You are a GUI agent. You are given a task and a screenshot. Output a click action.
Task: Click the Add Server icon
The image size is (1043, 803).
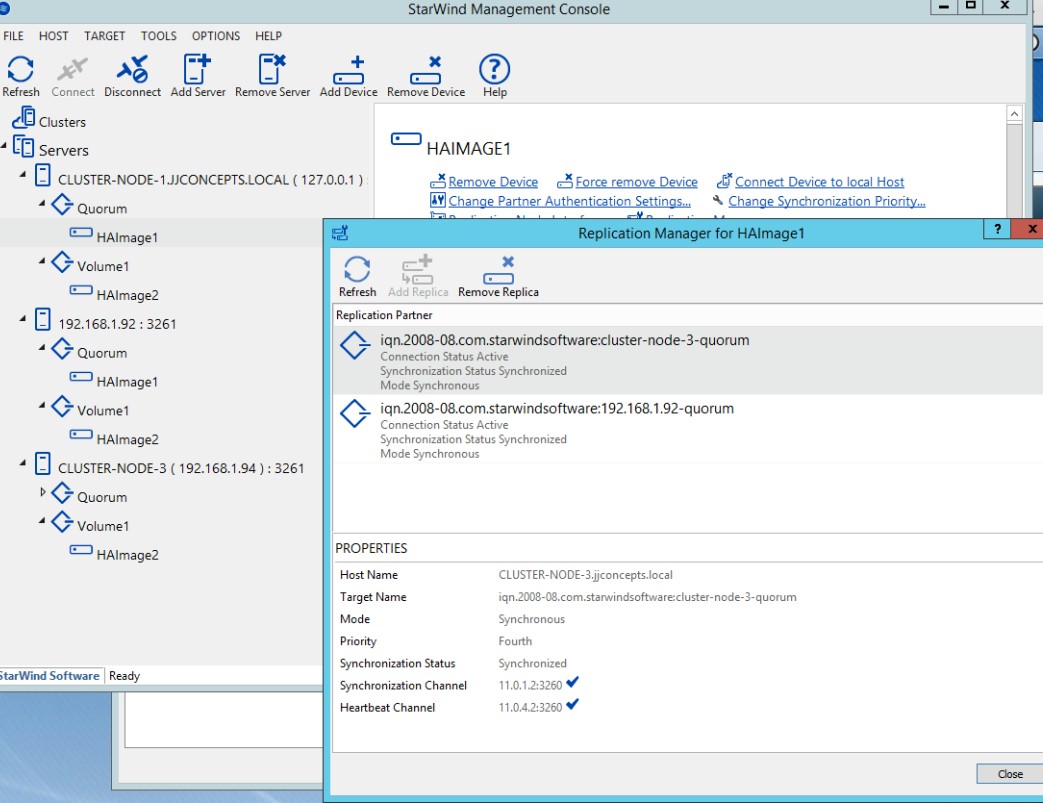click(x=197, y=69)
